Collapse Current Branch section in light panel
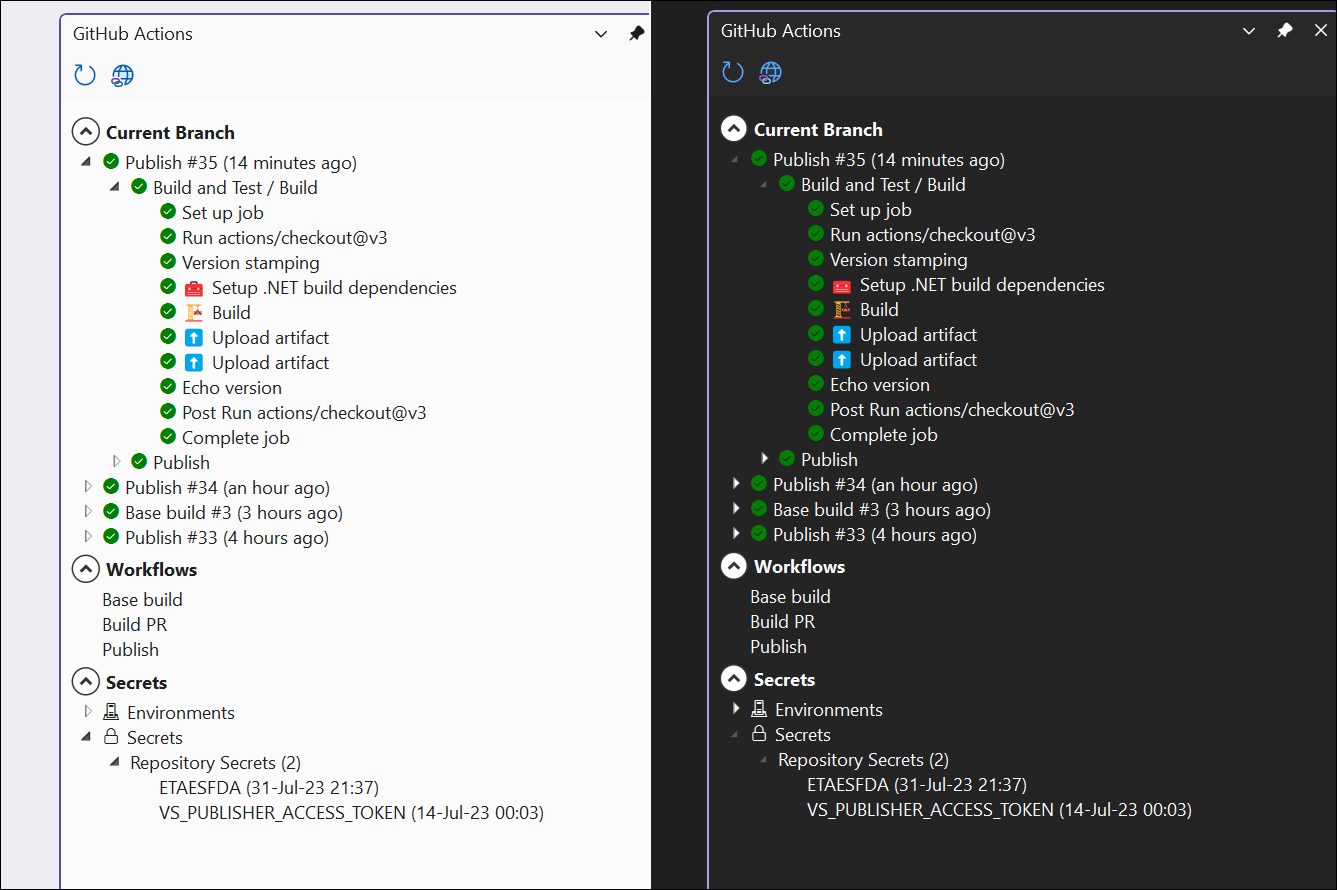Screen dimensions: 1337x890 (x=86, y=132)
